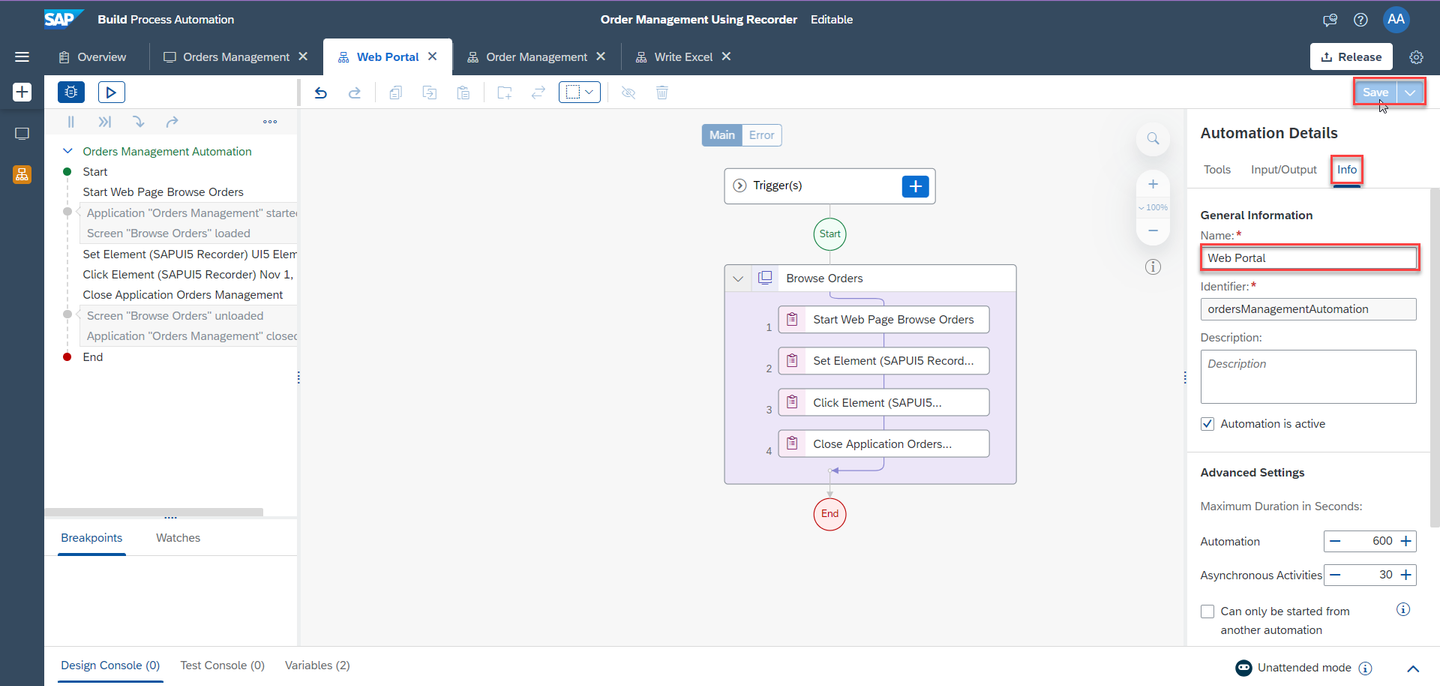Viewport: 1440px width, 686px height.
Task: Click the Name field containing Web Portal
Action: [1308, 258]
